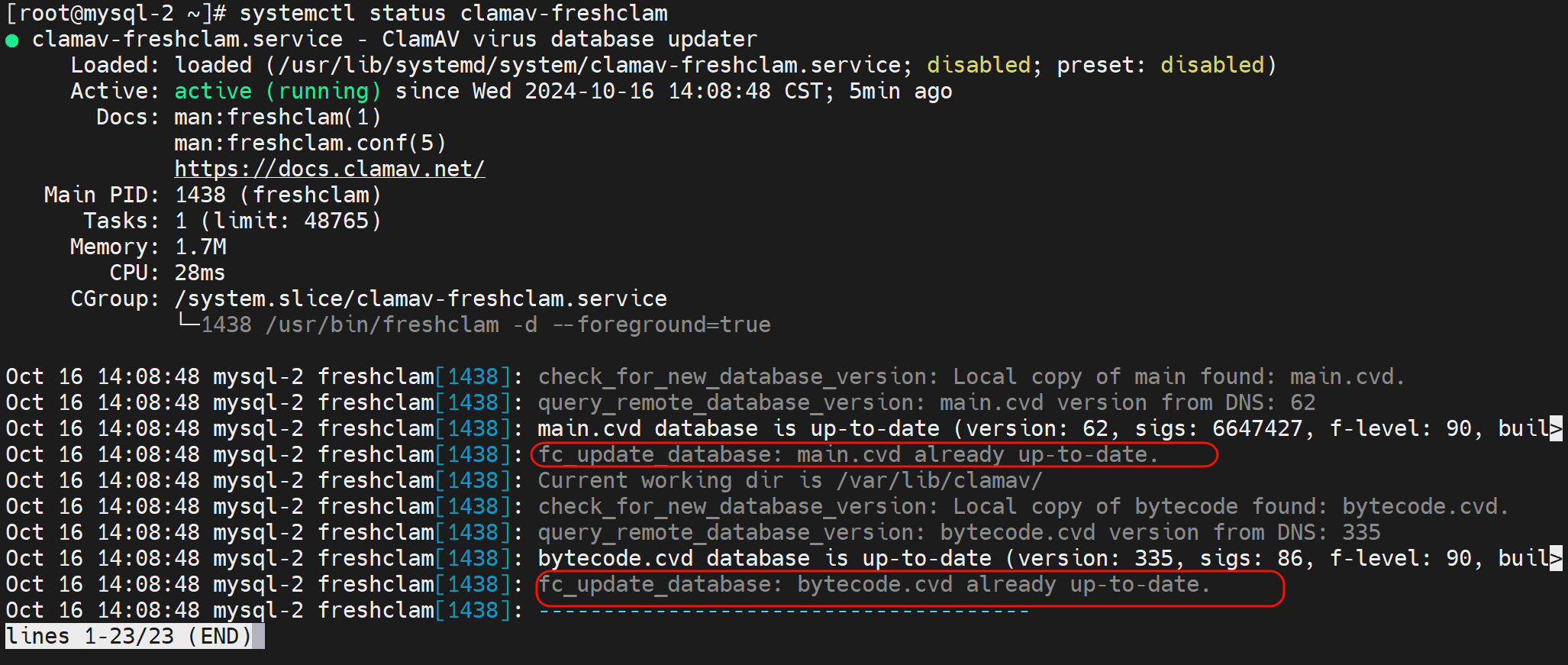Click the yellow "disabled" after "preset:"
Screen dimensions: 1568x665
pos(1211,65)
